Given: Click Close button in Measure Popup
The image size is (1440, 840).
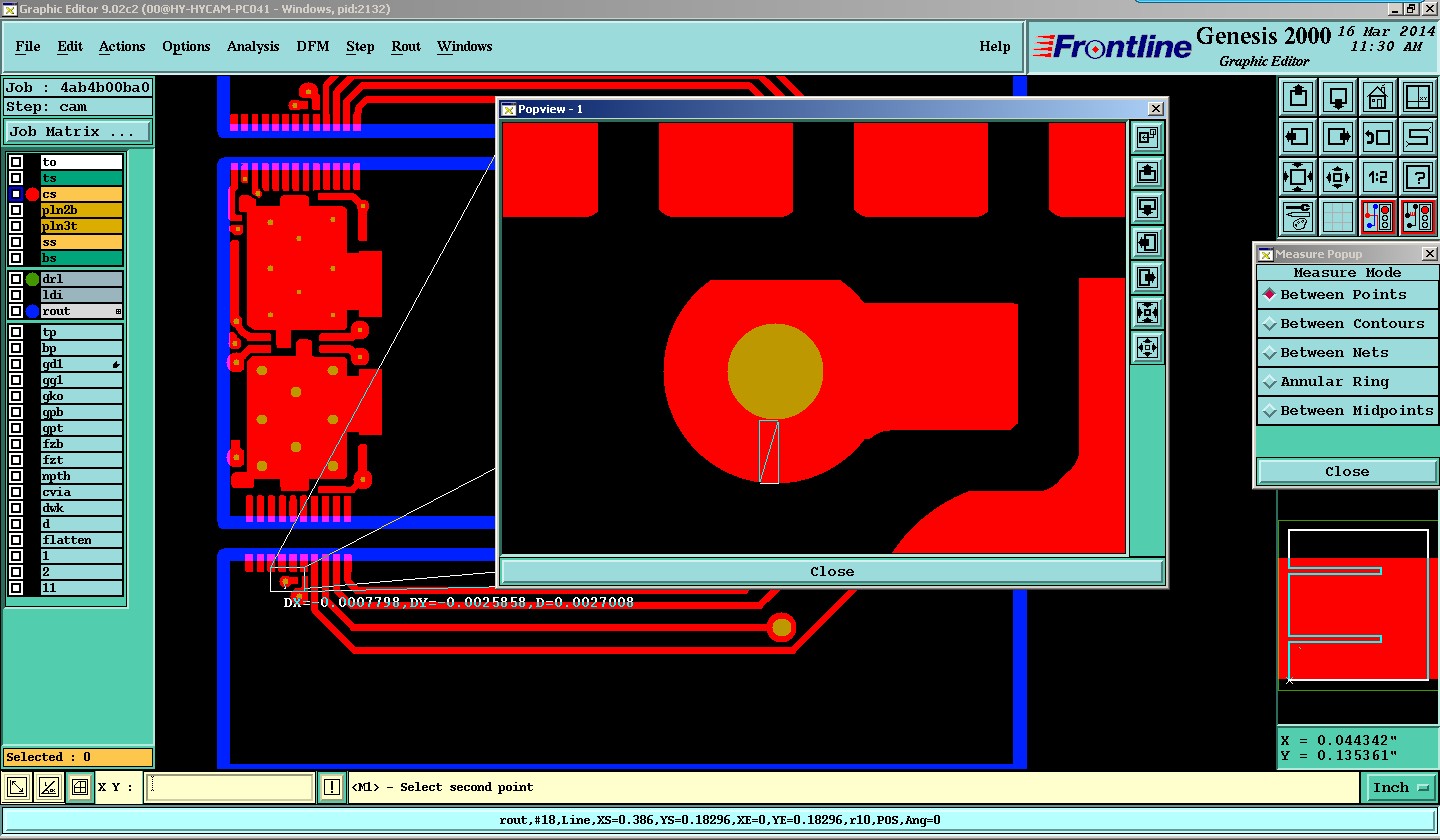Looking at the screenshot, I should click(1347, 471).
